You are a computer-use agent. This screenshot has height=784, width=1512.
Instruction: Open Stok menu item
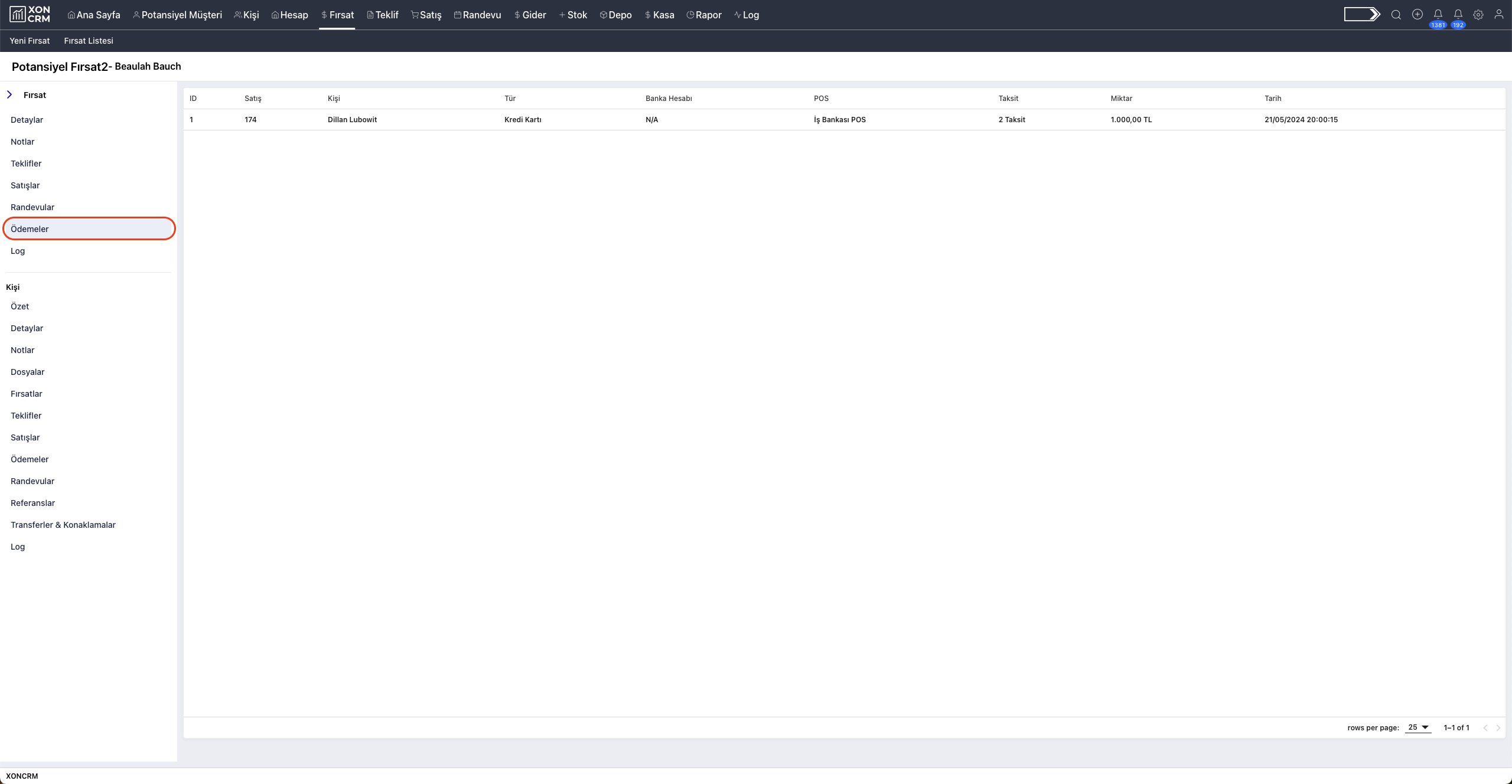tap(573, 15)
